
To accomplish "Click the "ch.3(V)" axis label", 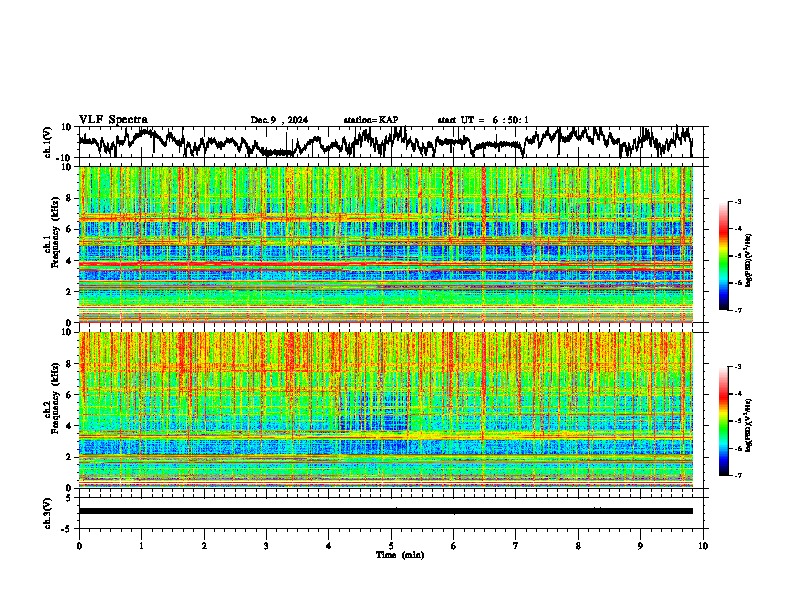I will click(48, 513).
